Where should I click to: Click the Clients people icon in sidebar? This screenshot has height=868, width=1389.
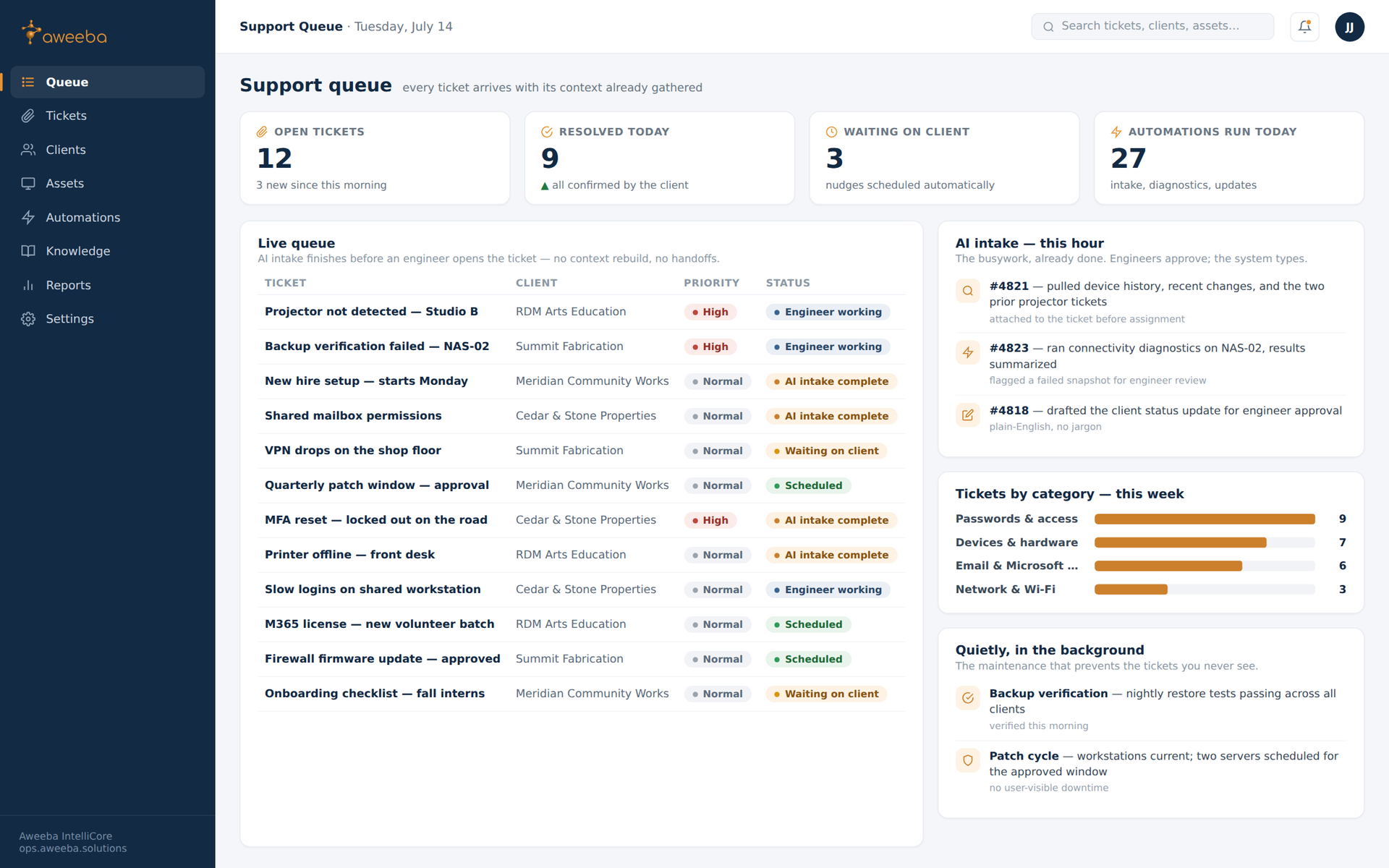coord(28,150)
